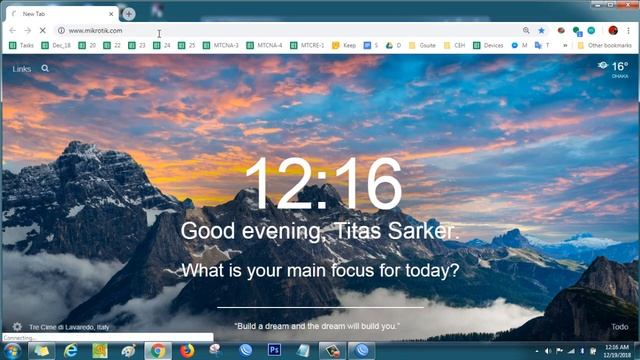Viewport: 640px width, 360px height.
Task: Open the Bluetooth tray icon
Action: click(x=582, y=351)
